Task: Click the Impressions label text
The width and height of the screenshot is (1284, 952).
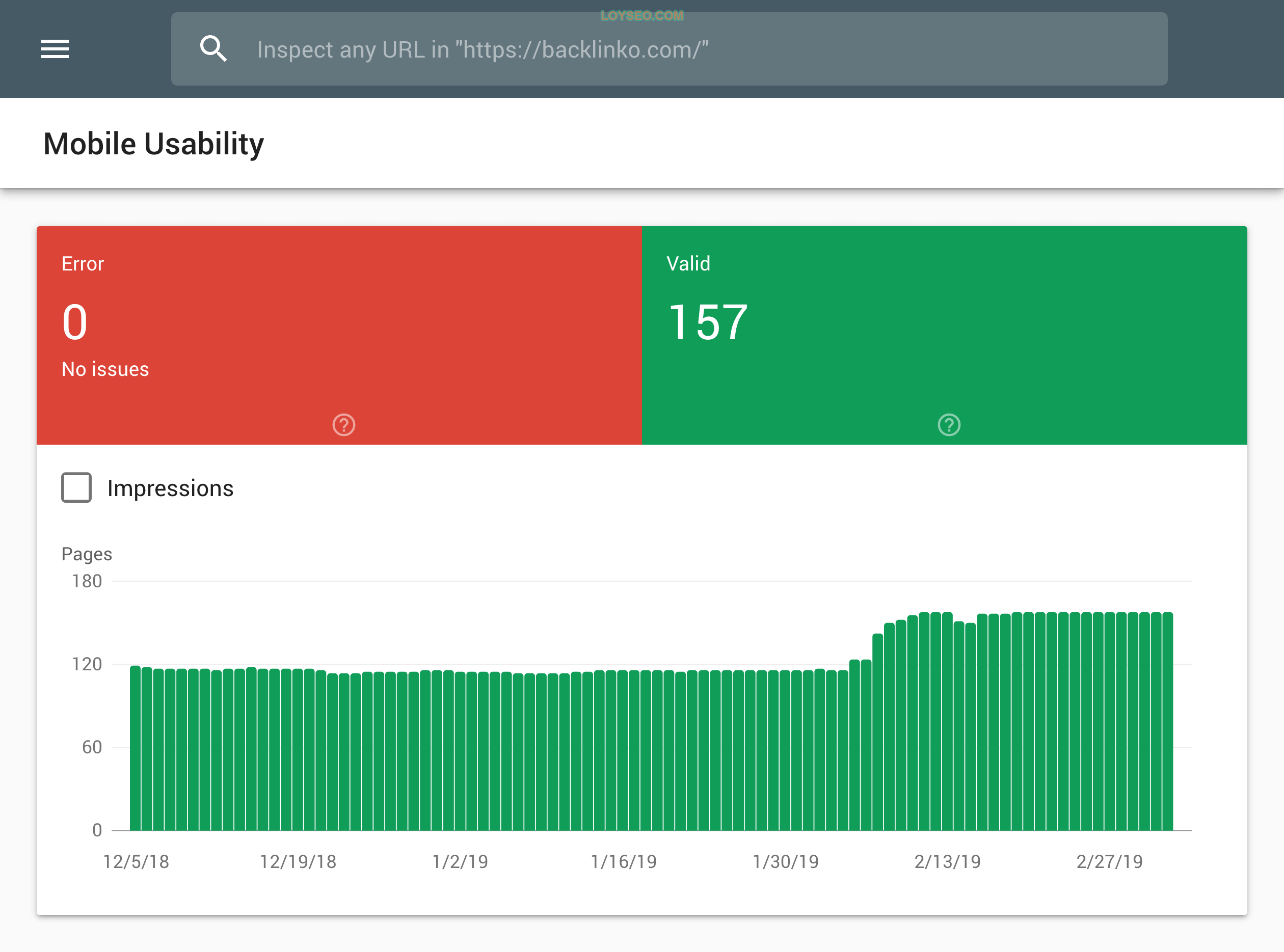Action: coord(171,488)
